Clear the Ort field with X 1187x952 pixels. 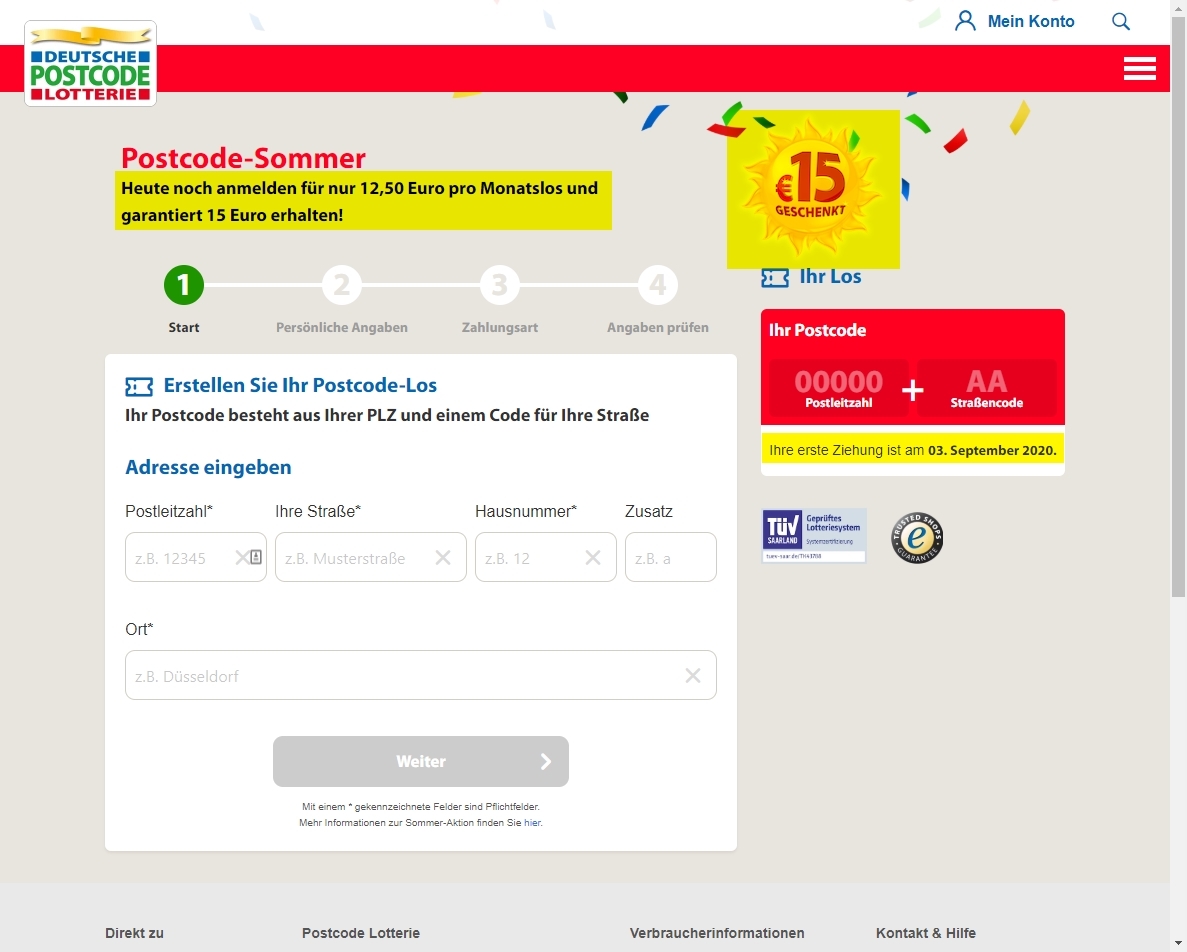click(693, 675)
